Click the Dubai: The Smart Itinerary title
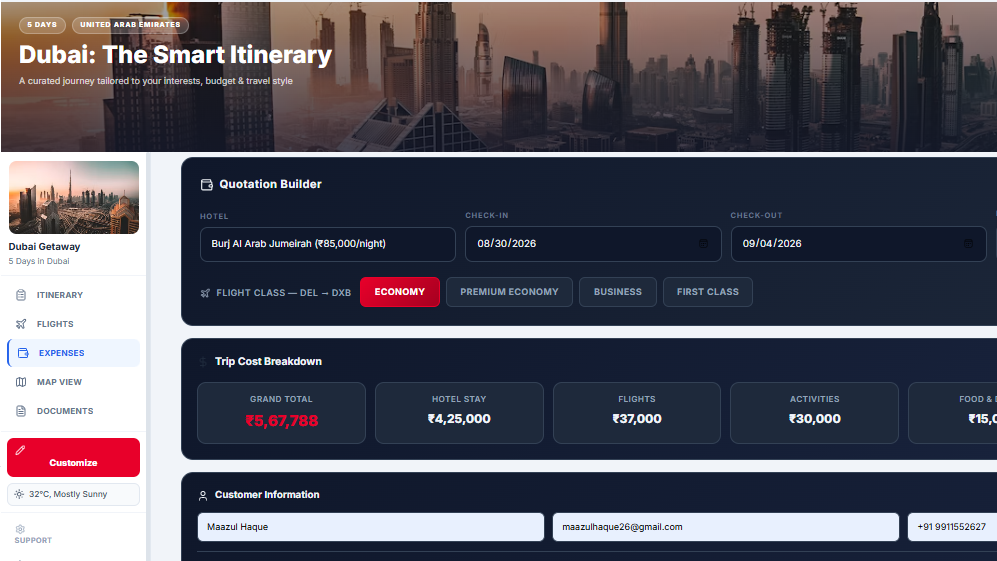 (175, 55)
